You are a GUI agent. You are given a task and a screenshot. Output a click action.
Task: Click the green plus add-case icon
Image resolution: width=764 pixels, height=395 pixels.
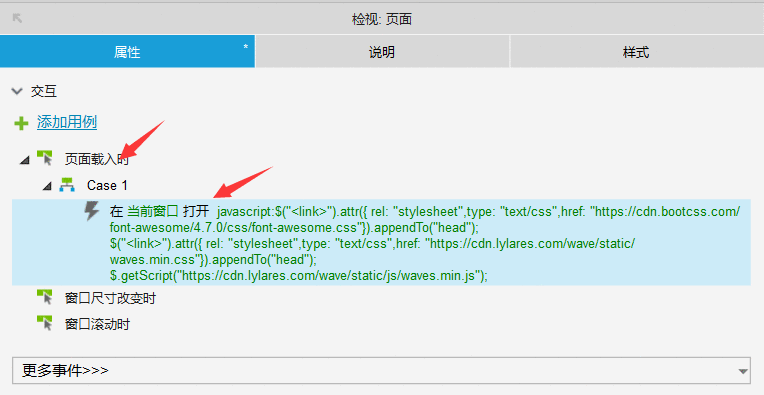[x=21, y=123]
